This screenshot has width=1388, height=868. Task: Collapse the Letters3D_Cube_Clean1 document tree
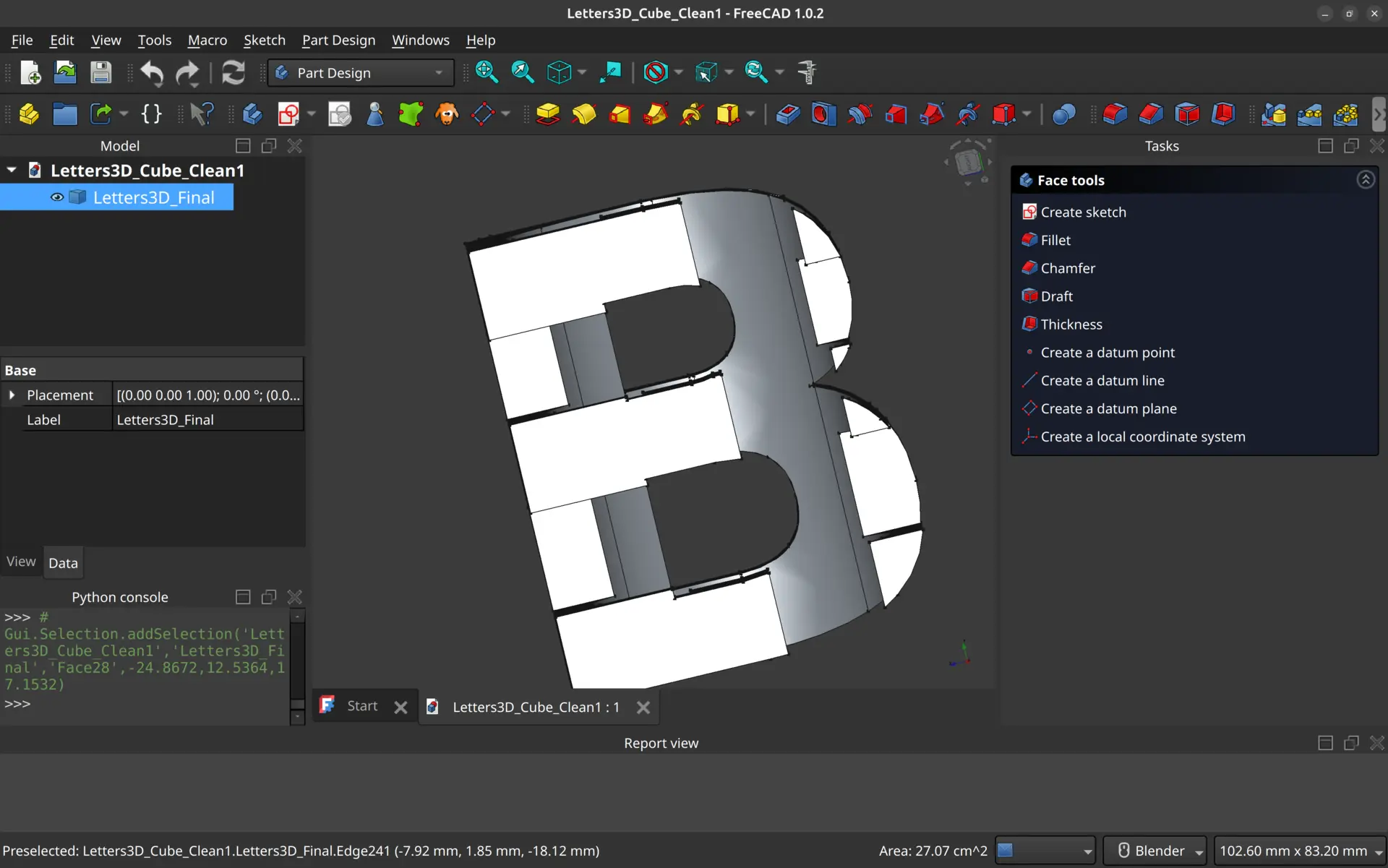(x=12, y=171)
